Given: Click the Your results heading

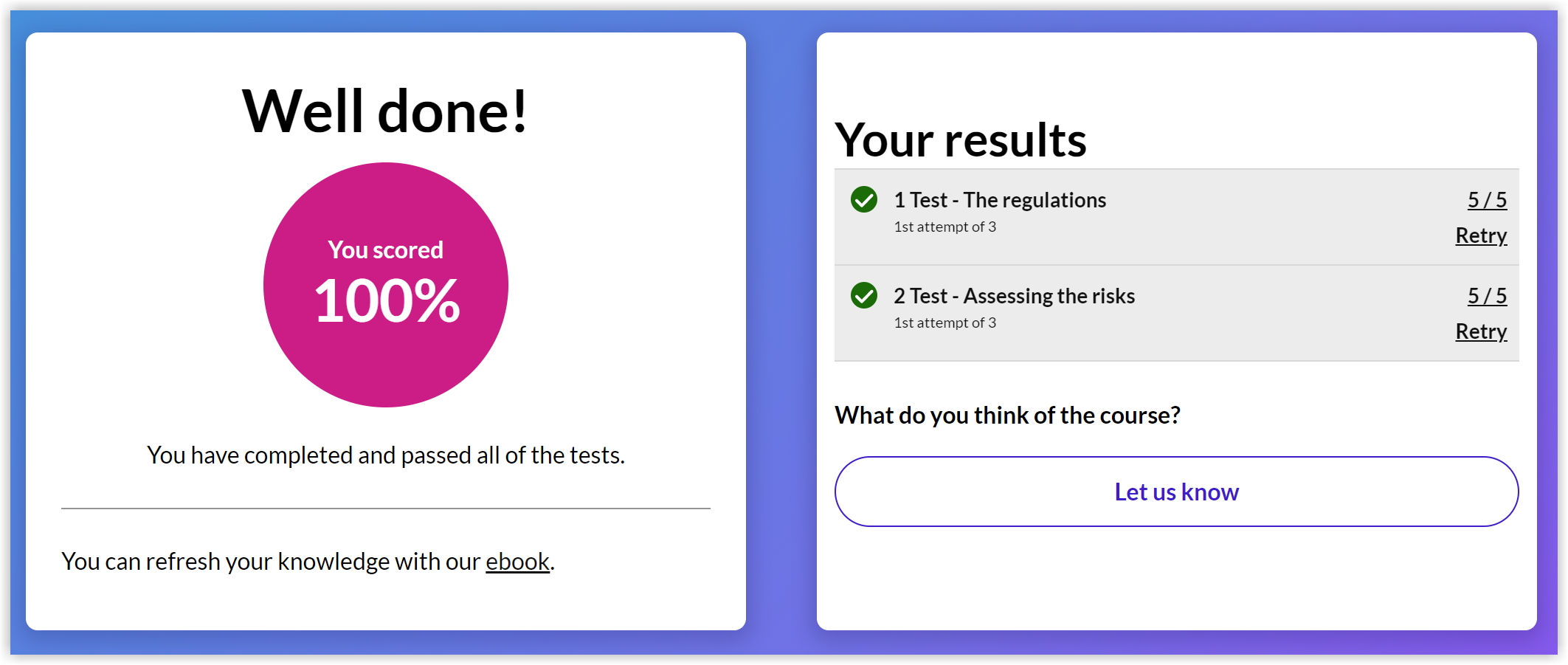Looking at the screenshot, I should (960, 139).
